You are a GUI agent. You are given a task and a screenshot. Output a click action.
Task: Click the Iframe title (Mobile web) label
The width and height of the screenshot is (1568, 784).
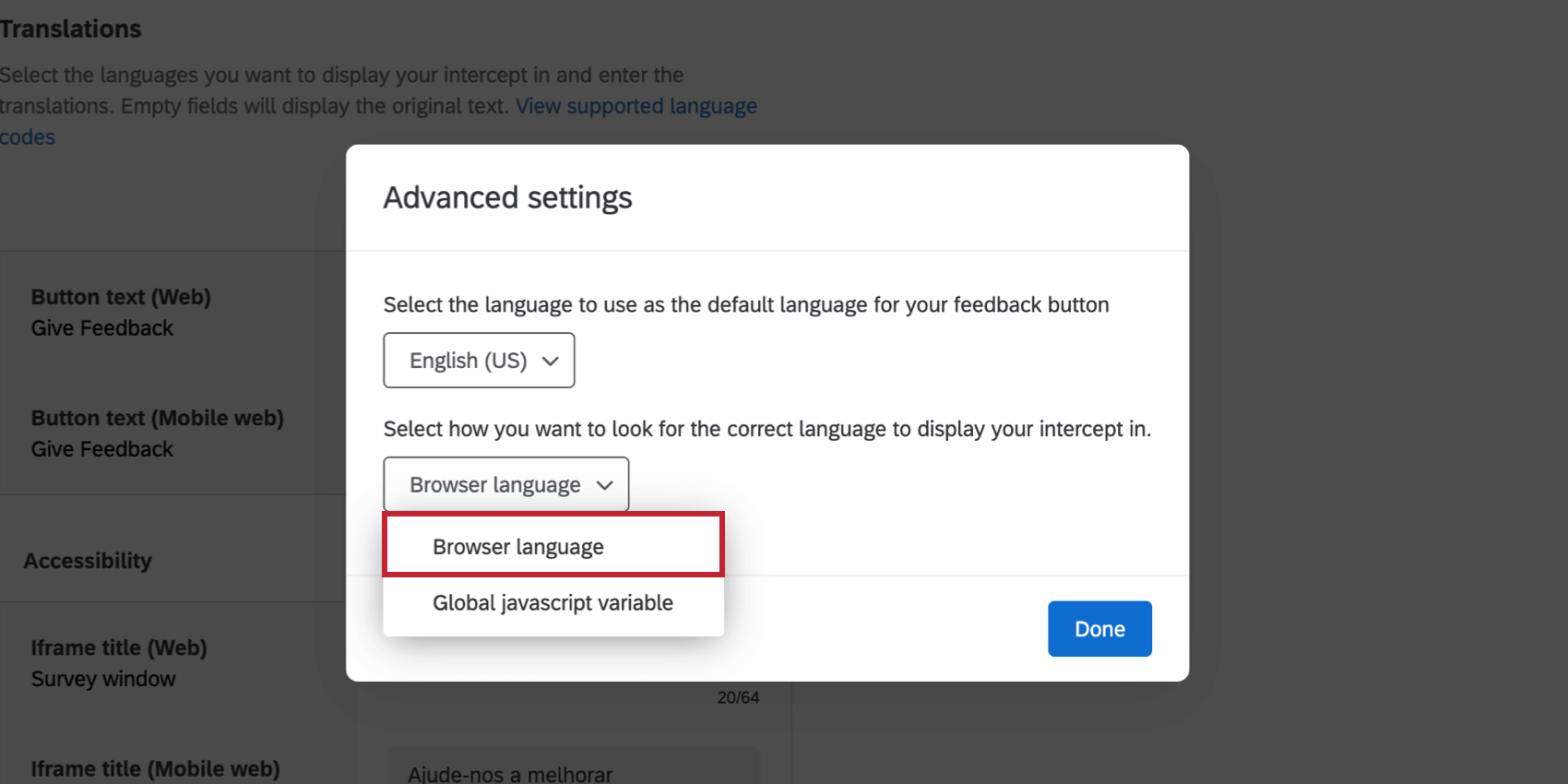pyautogui.click(x=155, y=768)
